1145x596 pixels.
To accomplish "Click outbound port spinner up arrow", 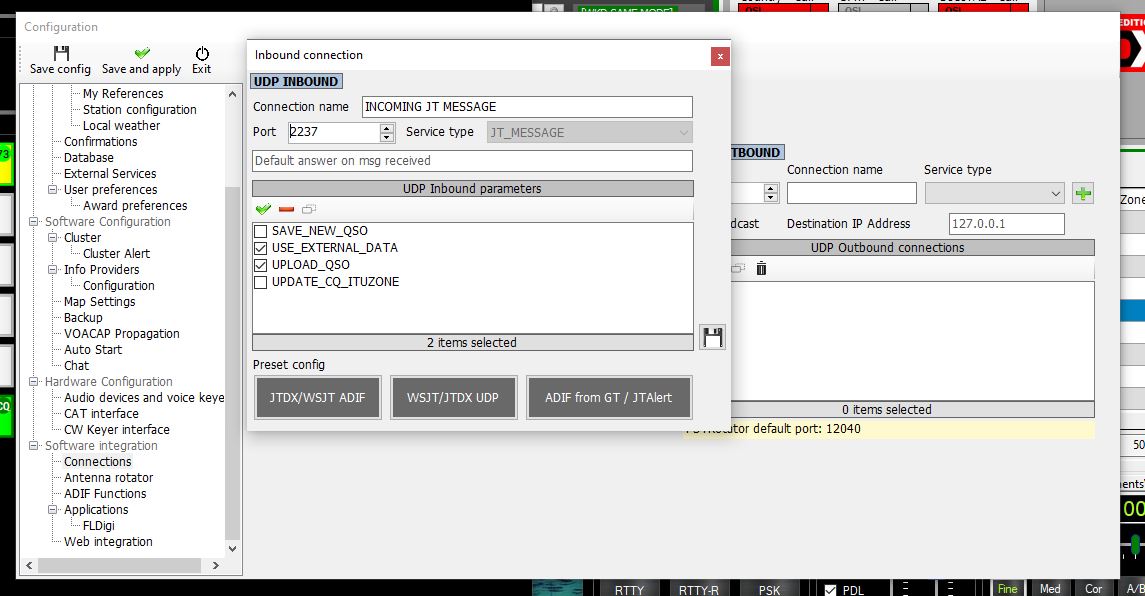I will (770, 188).
